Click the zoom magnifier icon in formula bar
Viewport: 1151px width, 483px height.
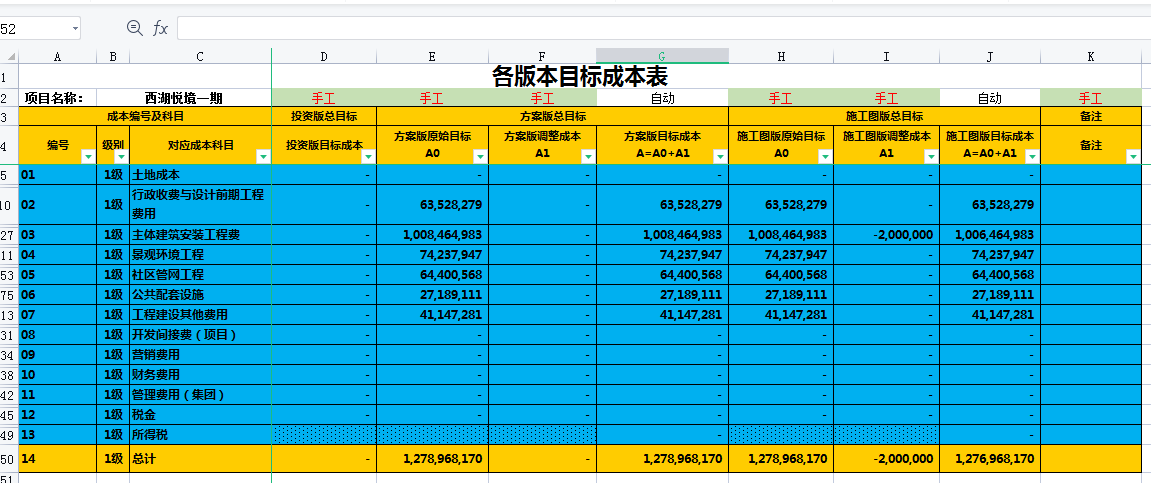coord(134,28)
